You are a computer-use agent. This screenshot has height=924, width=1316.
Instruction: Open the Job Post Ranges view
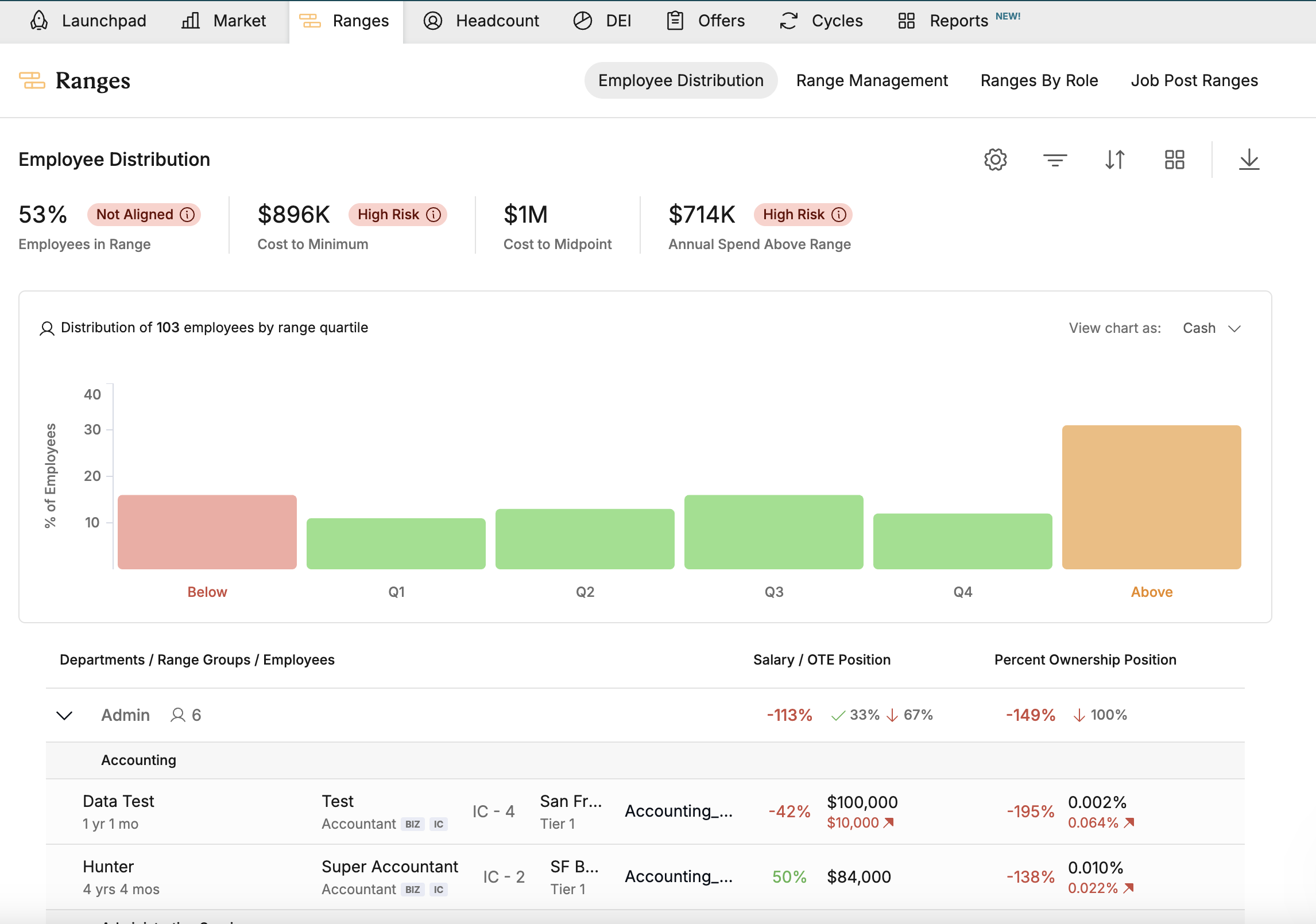[x=1194, y=80]
